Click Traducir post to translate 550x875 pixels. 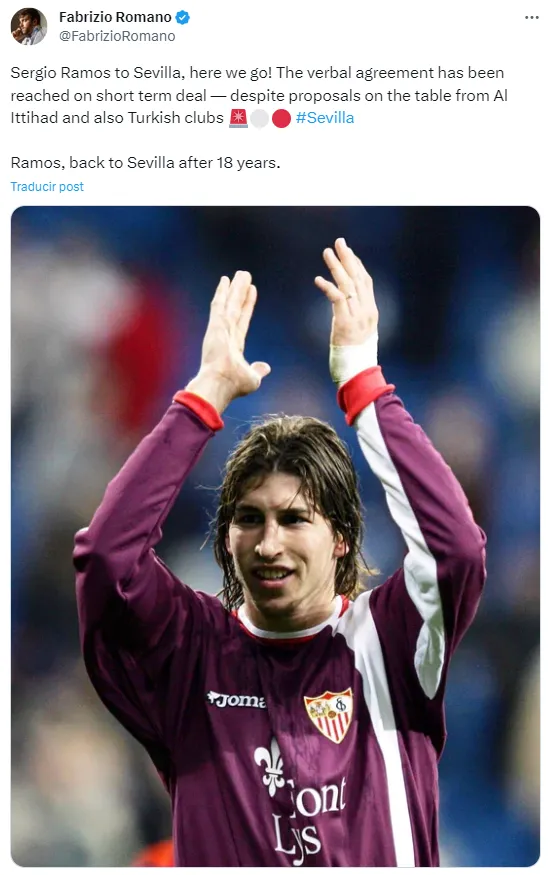point(47,186)
